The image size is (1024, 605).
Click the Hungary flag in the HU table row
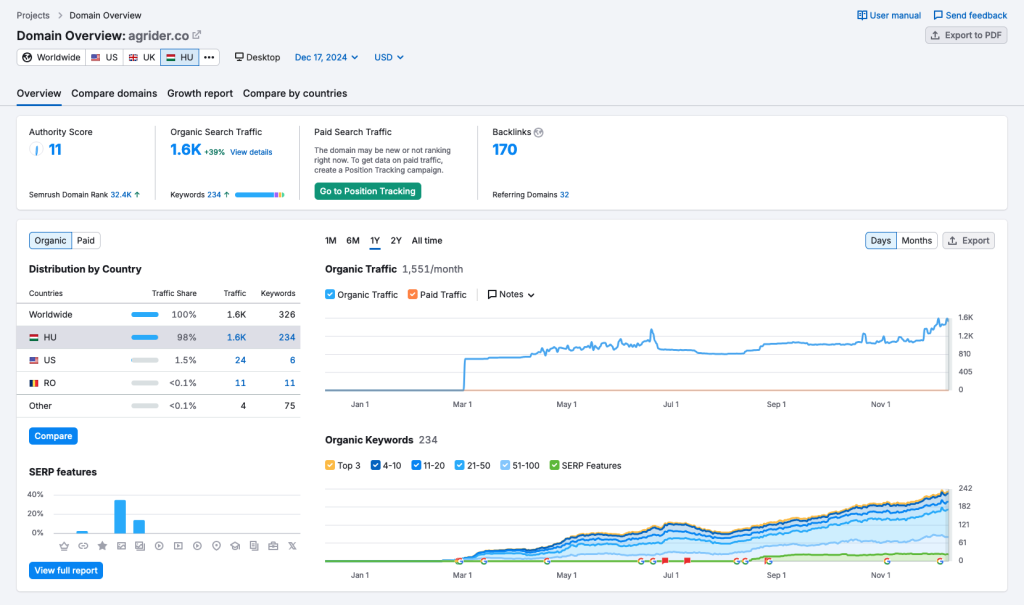[34, 337]
